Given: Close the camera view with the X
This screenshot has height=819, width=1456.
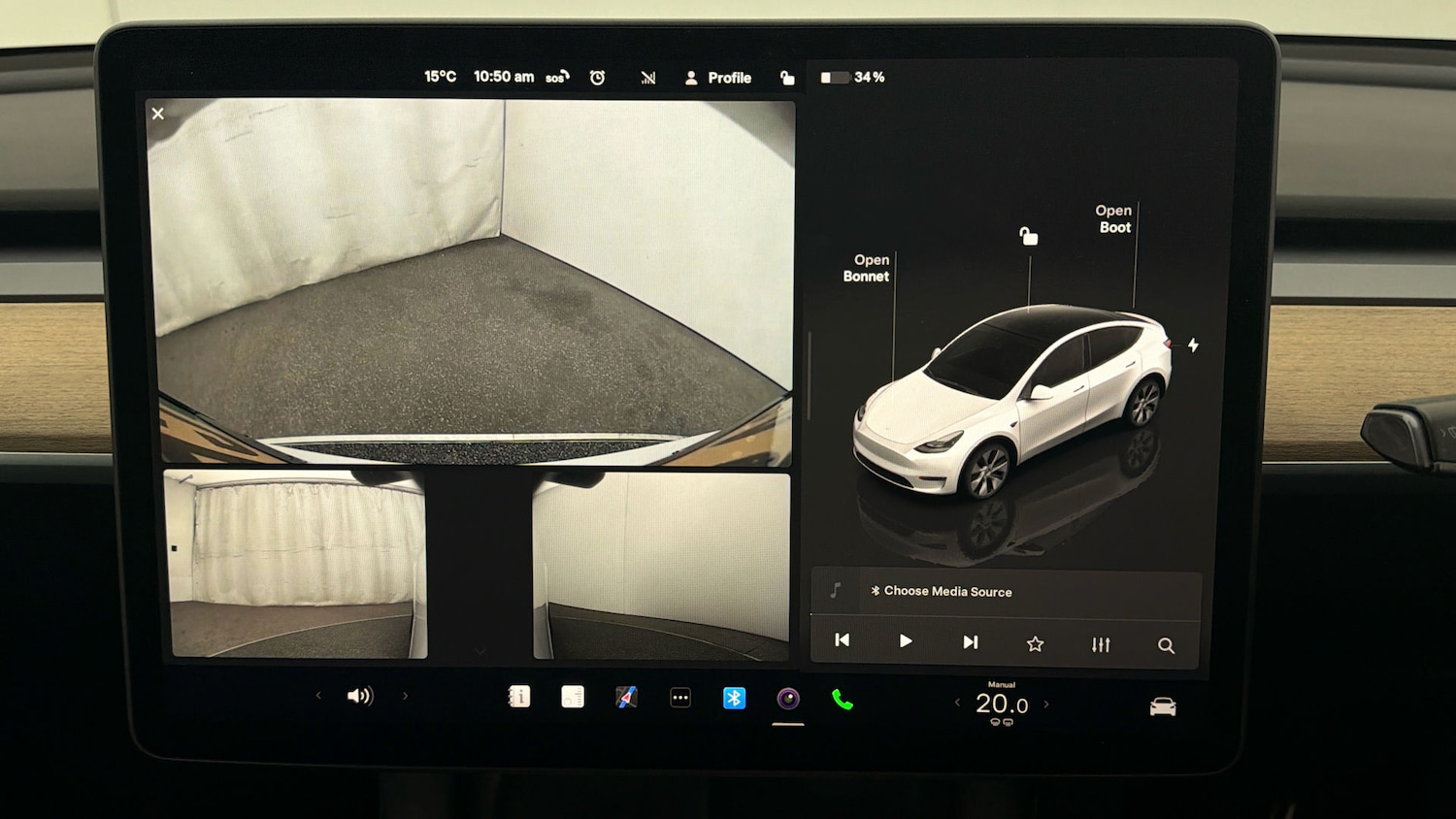Looking at the screenshot, I should [x=158, y=114].
